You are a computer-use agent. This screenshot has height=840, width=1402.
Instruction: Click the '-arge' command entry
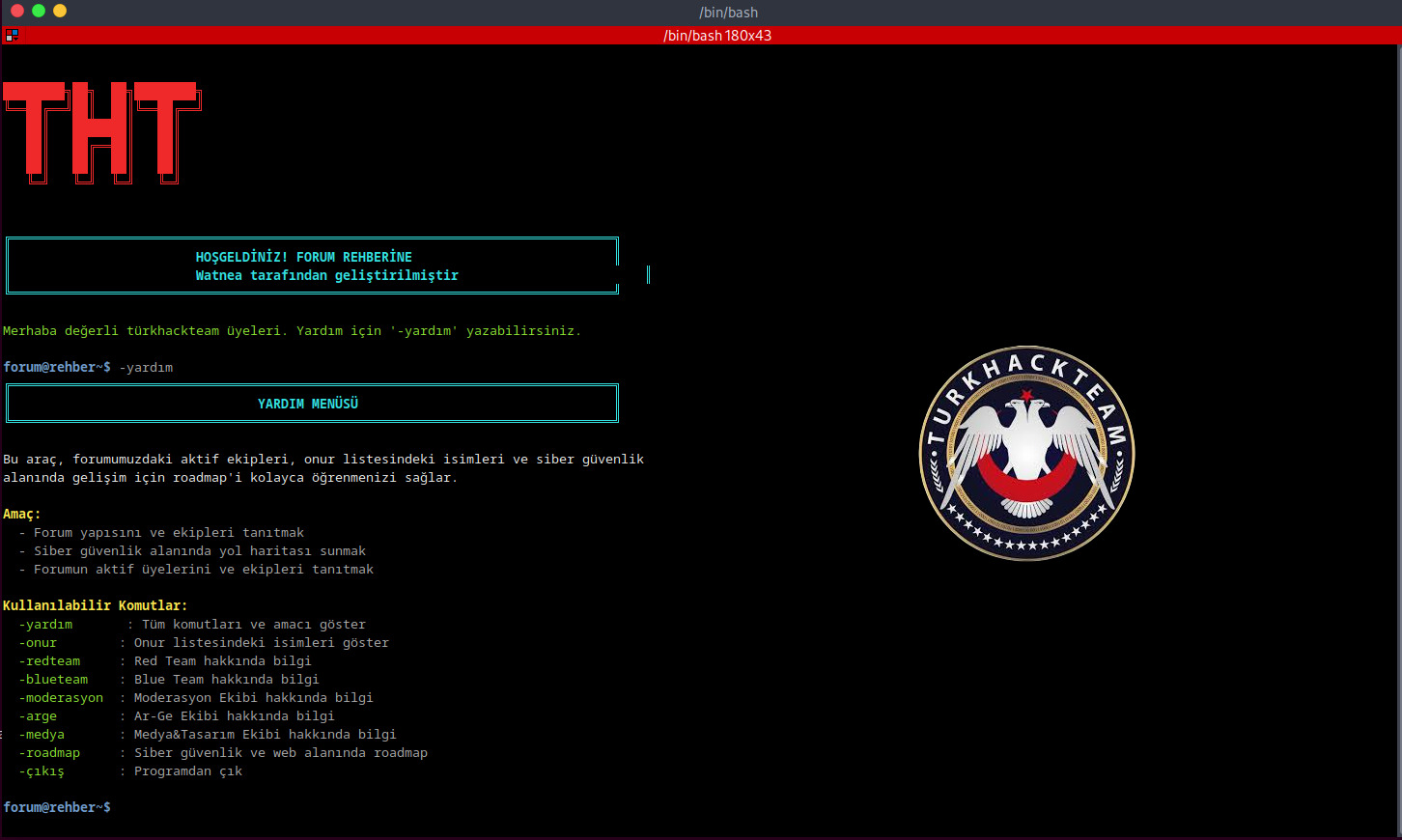[x=38, y=715]
